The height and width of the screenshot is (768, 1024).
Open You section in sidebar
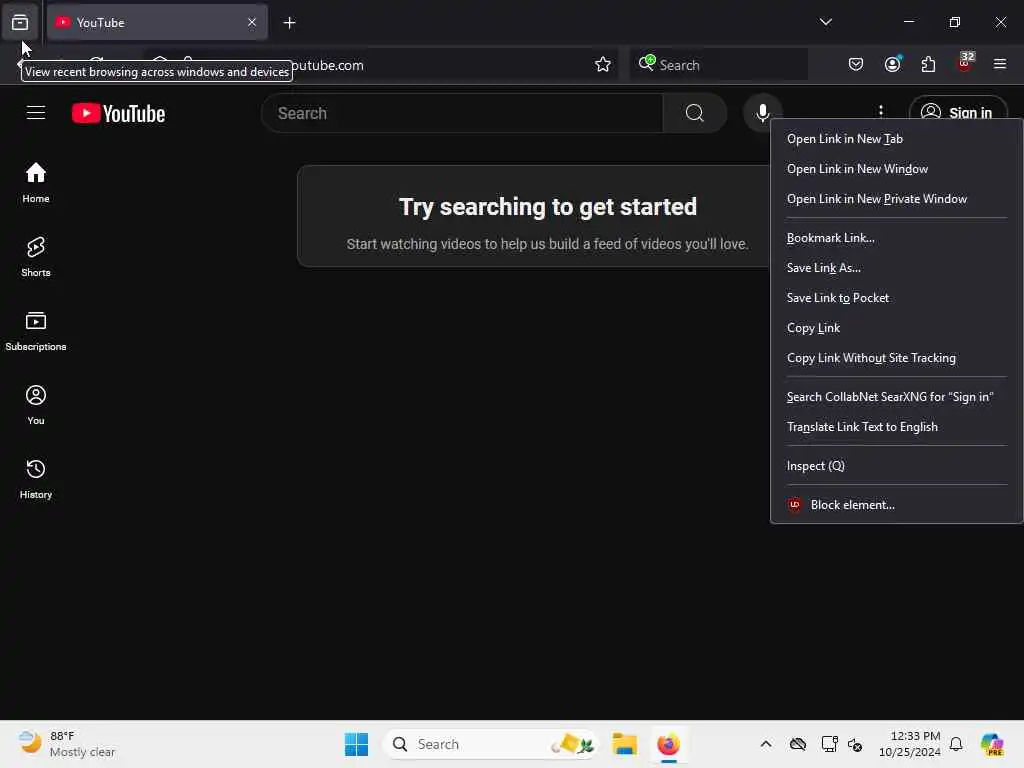[x=36, y=405]
